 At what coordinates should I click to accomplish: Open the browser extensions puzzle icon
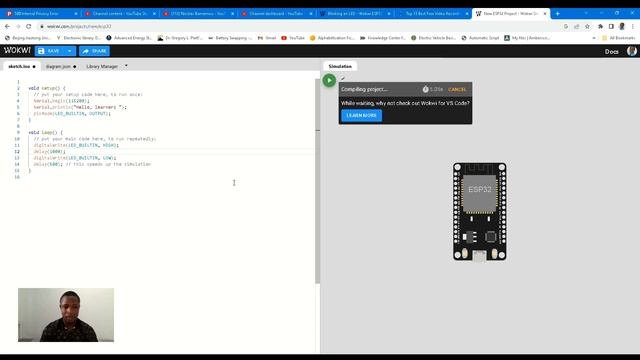coord(600,26)
